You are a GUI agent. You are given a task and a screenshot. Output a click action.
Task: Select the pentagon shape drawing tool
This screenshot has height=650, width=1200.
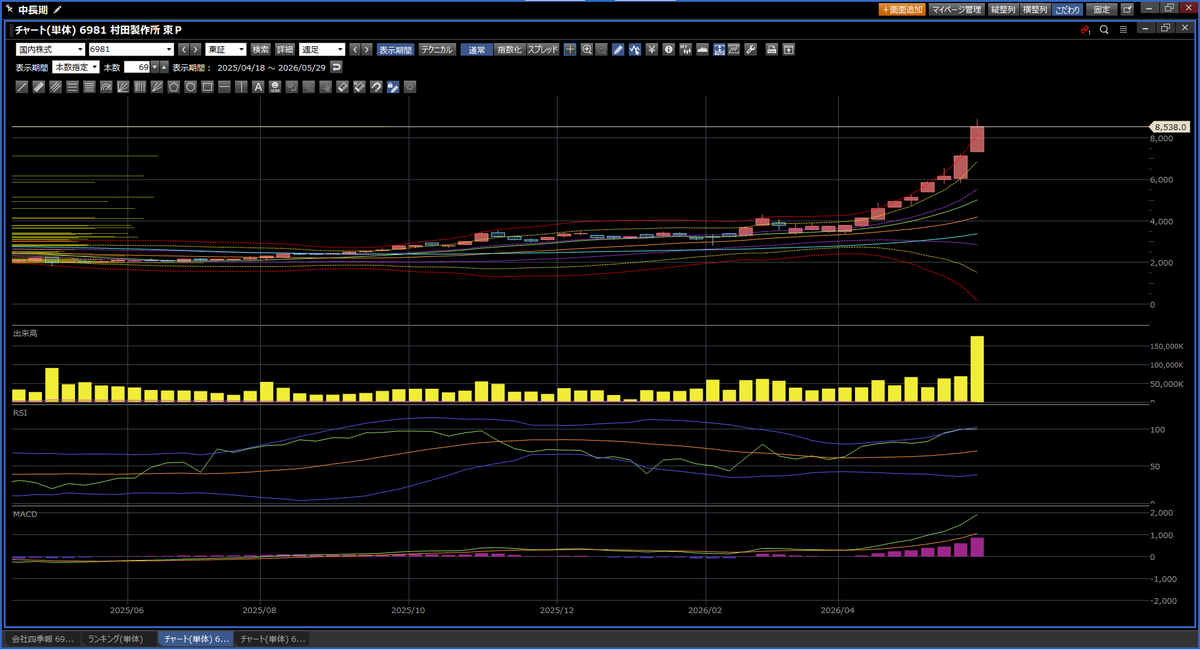[x=173, y=87]
